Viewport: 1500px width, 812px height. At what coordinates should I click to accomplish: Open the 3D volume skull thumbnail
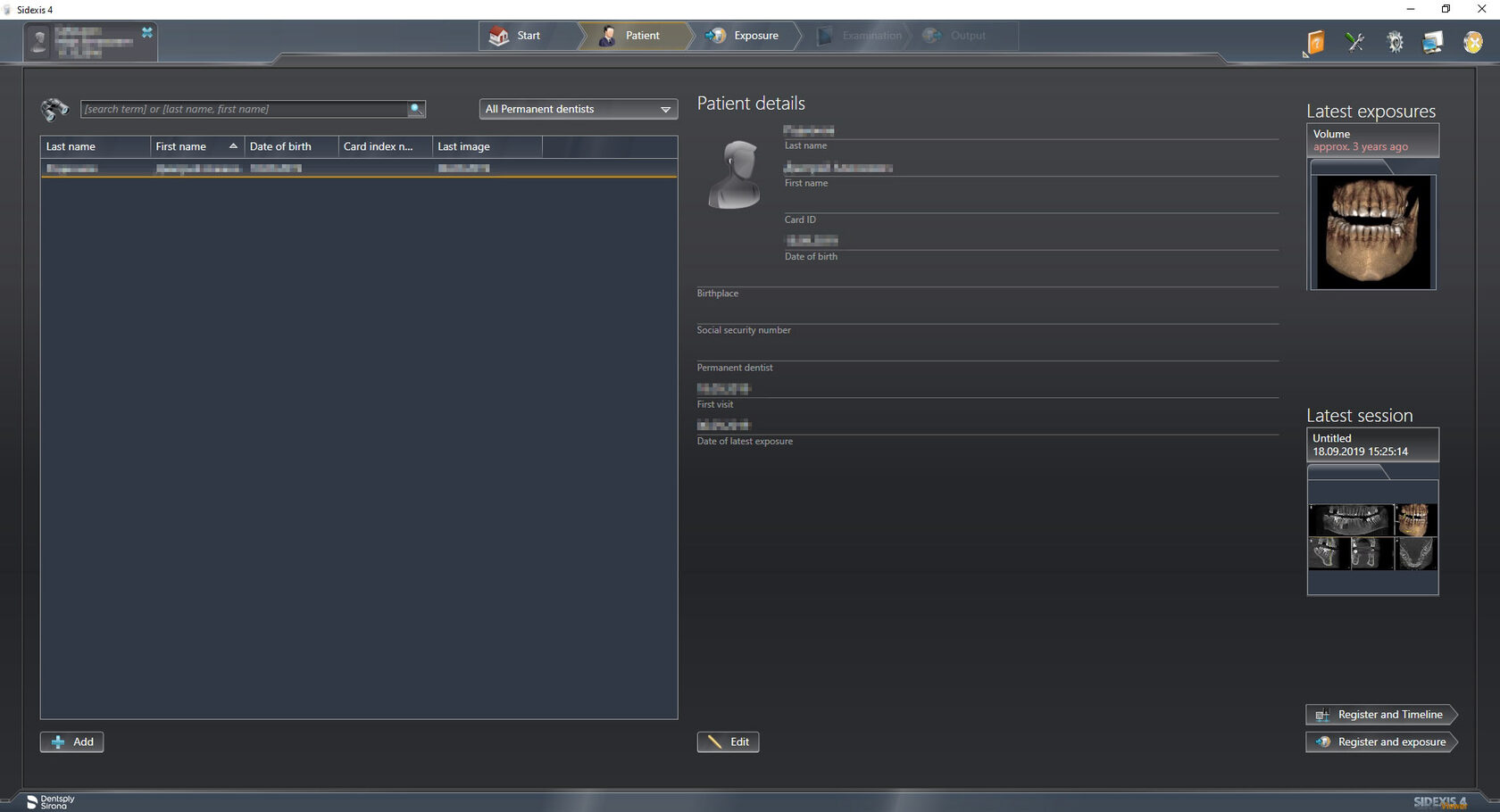click(x=1372, y=232)
